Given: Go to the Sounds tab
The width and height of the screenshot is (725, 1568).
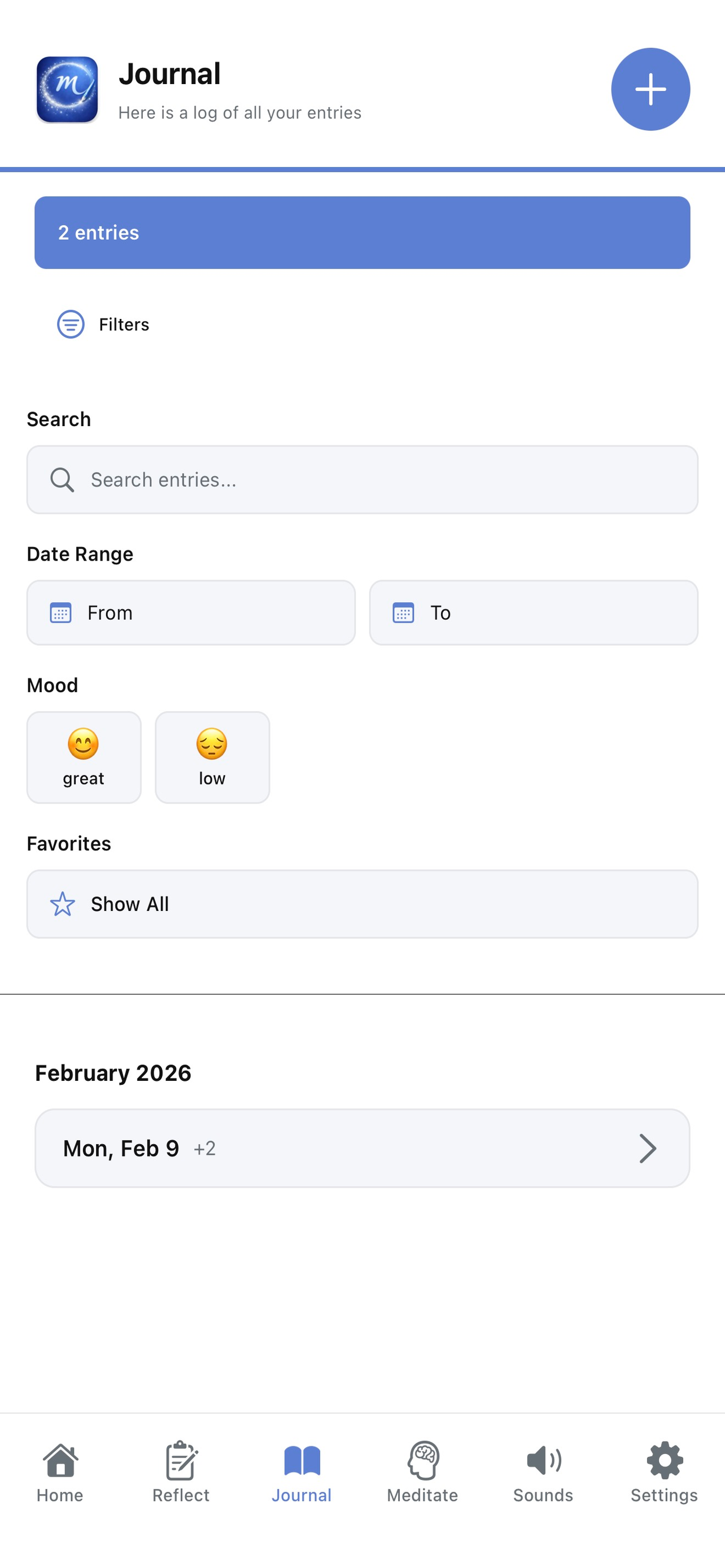Looking at the screenshot, I should (x=543, y=1471).
